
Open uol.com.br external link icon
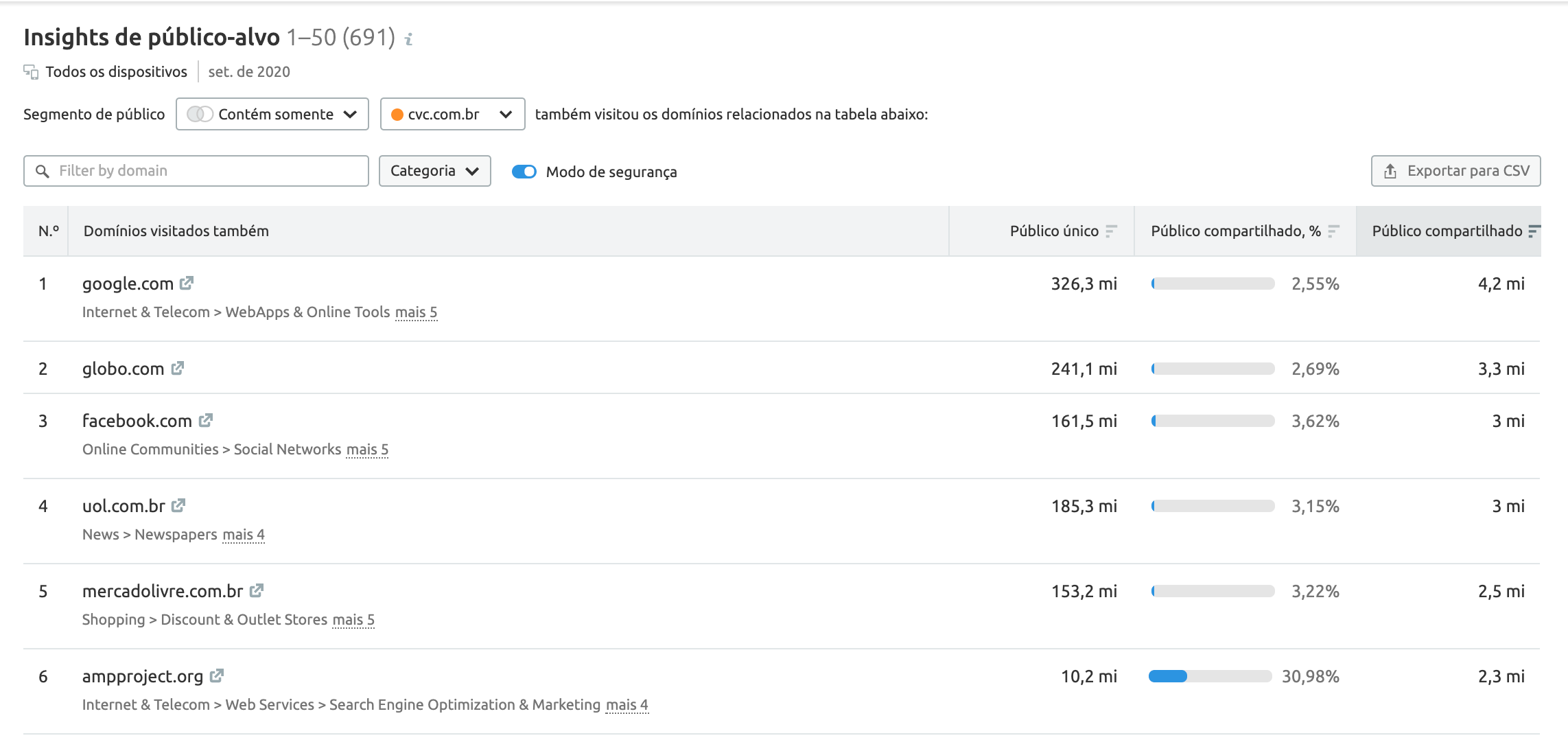coord(178,505)
